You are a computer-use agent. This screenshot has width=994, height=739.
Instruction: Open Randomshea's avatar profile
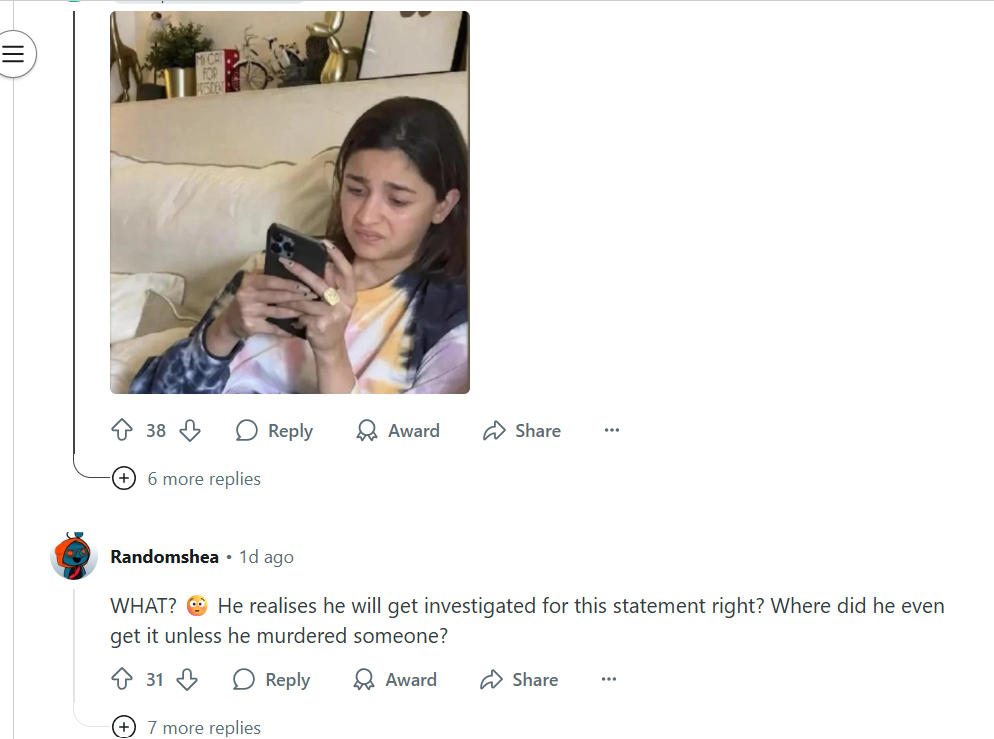[74, 556]
